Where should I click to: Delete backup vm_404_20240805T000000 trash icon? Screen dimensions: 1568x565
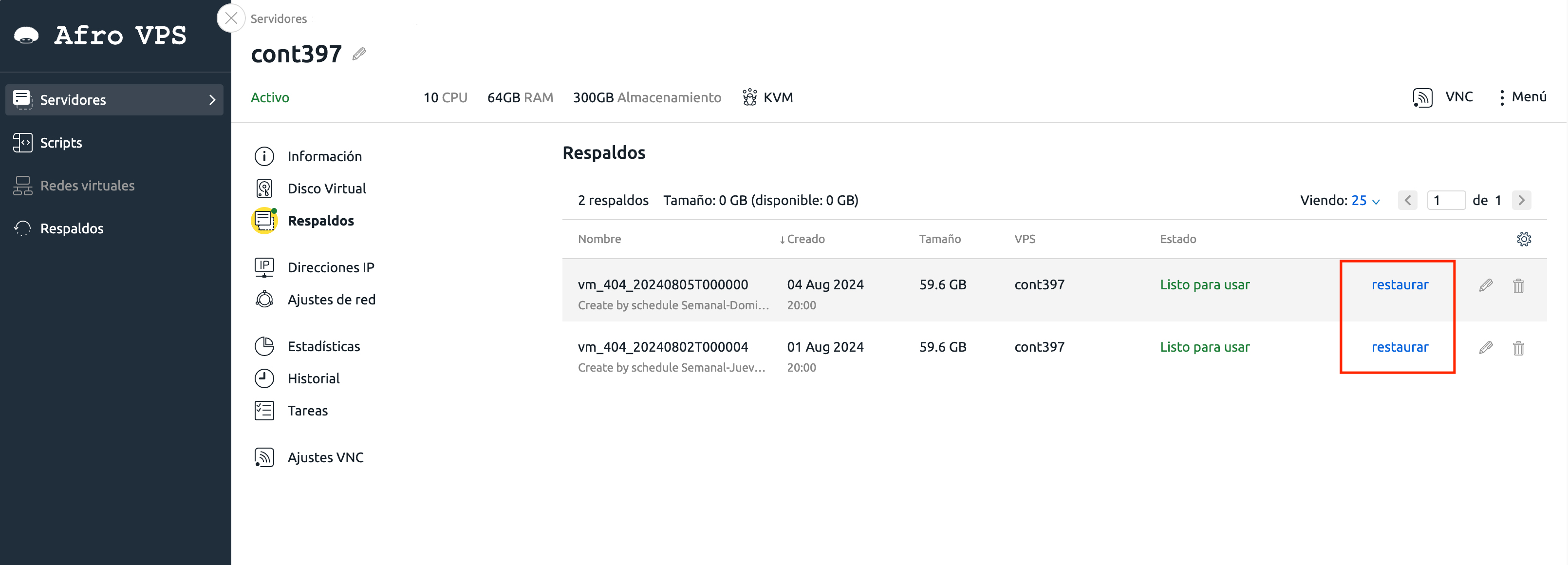(1519, 285)
